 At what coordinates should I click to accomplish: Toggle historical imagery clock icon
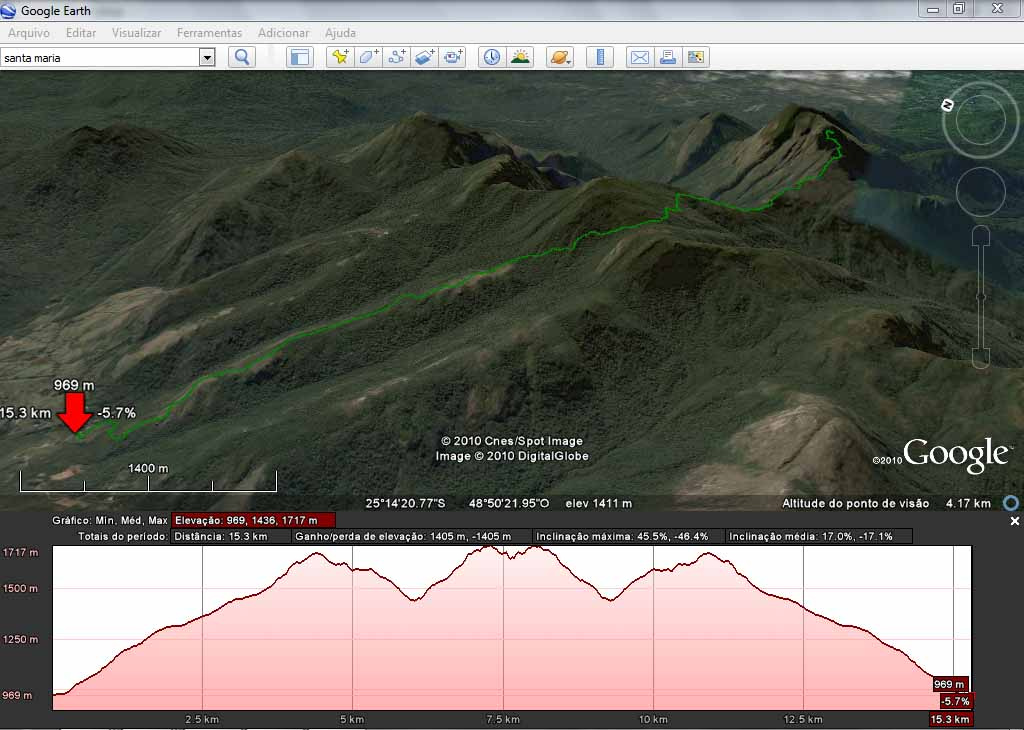(492, 57)
